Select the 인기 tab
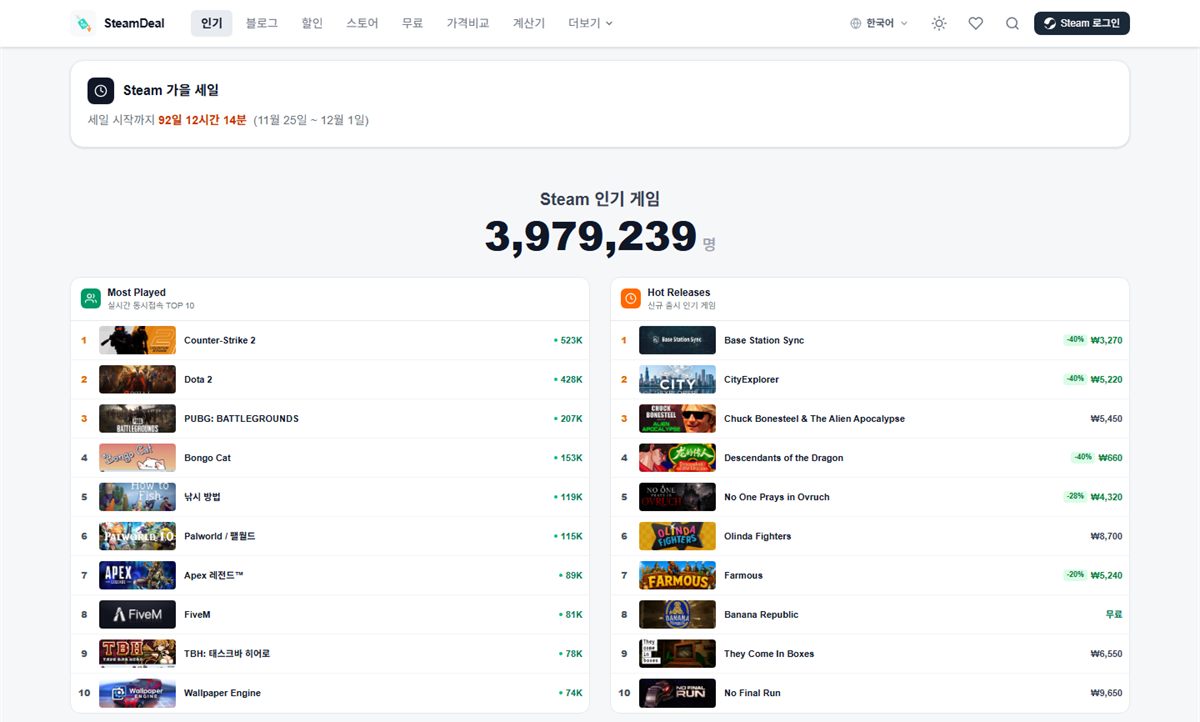 (211, 23)
